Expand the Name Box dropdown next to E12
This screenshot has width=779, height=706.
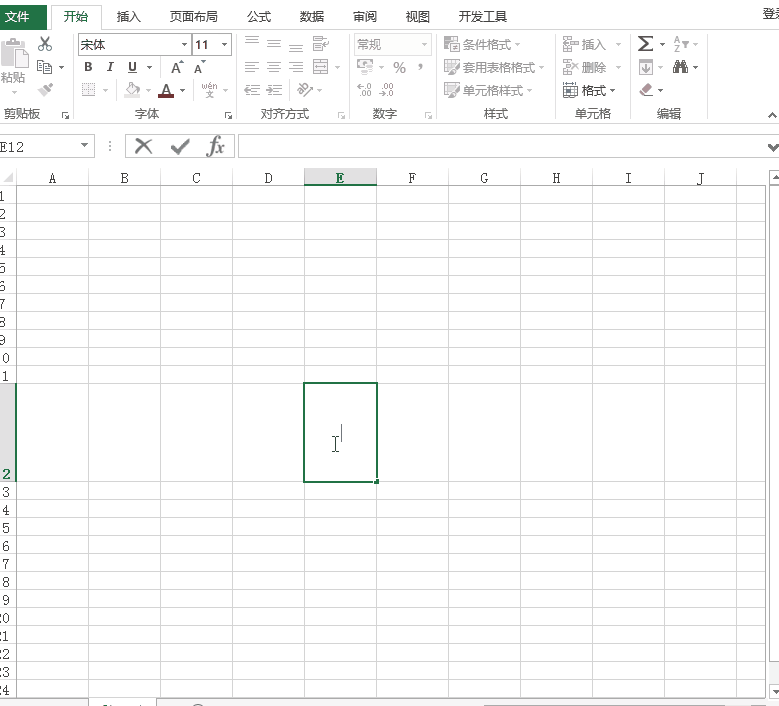[85, 147]
